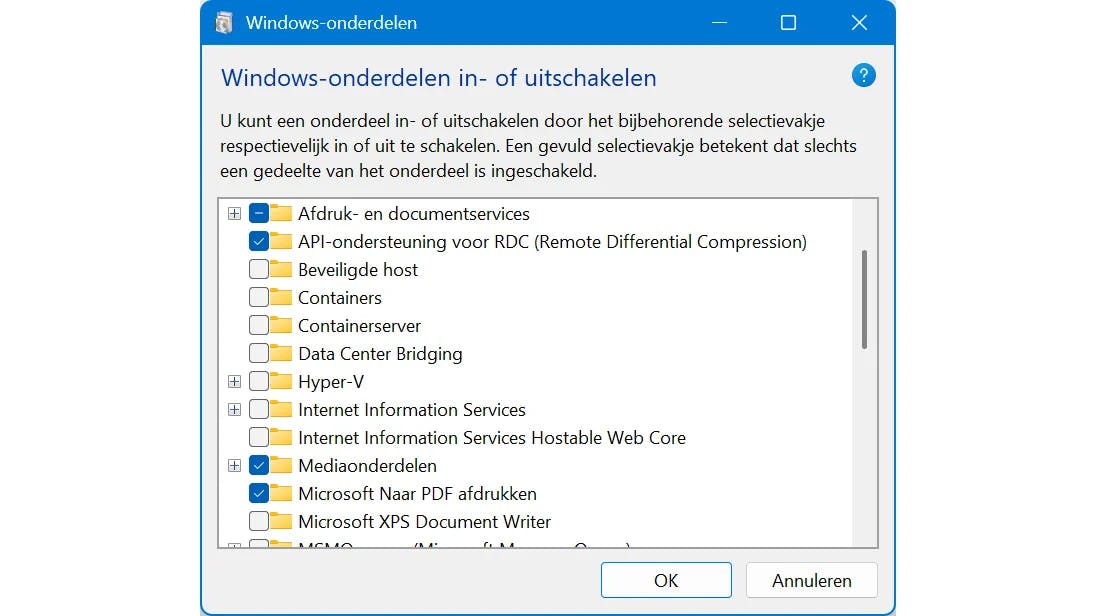Toggle API-ondersteuning voor RDC checkbox
This screenshot has width=1095, height=616.
(258, 241)
